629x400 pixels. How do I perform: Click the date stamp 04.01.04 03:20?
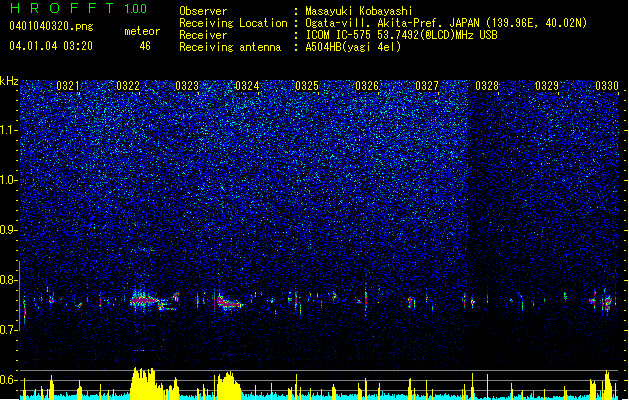51,46
